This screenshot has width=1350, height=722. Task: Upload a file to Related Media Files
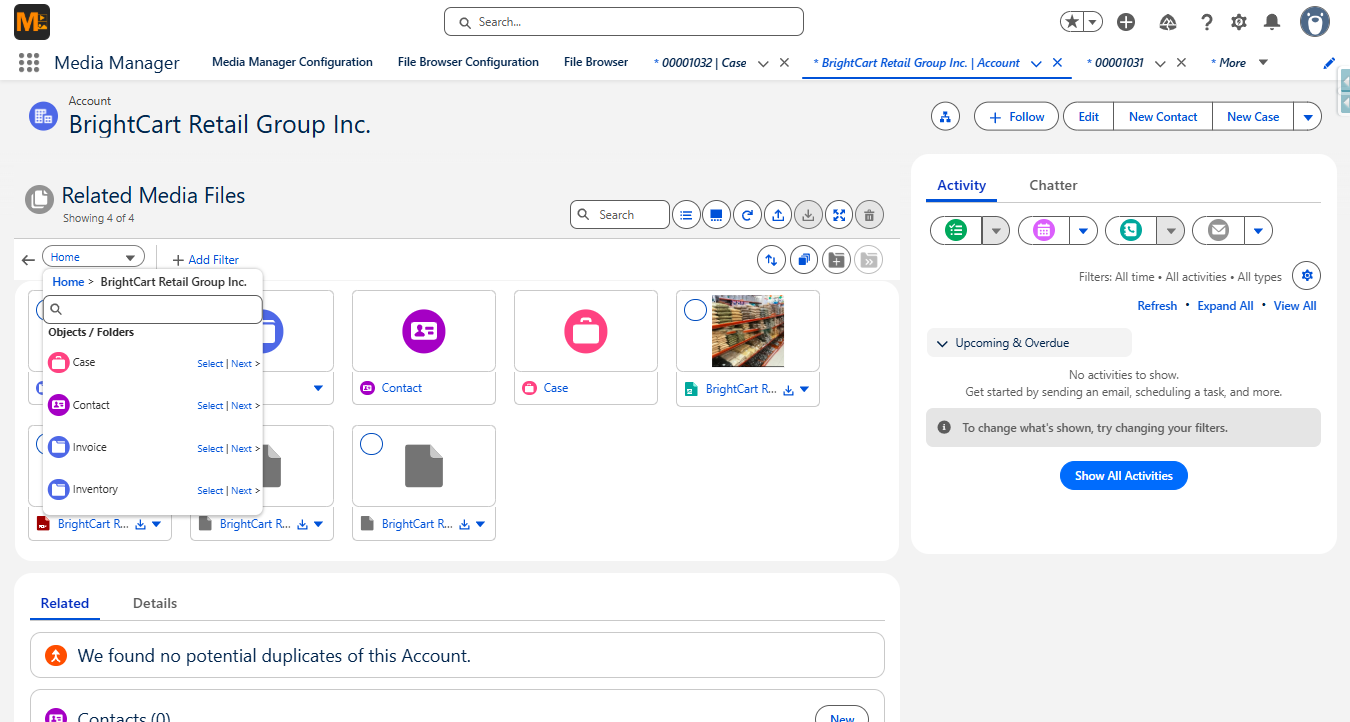(x=778, y=215)
